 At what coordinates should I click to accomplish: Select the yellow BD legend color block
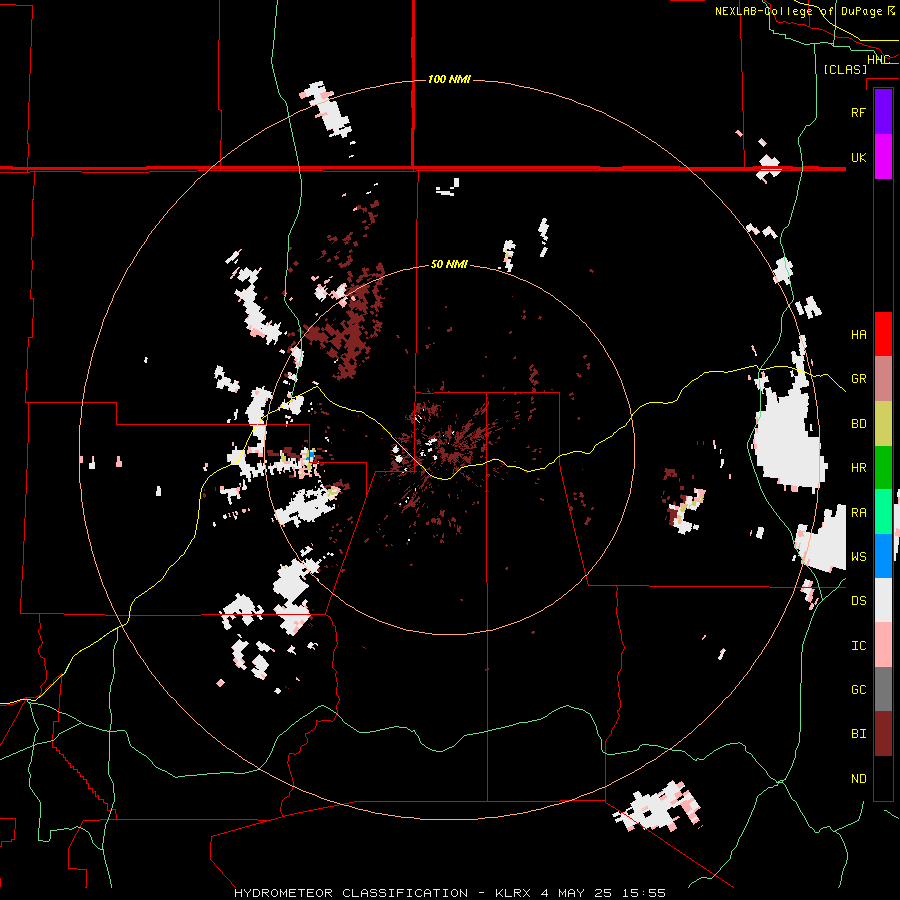[883, 424]
